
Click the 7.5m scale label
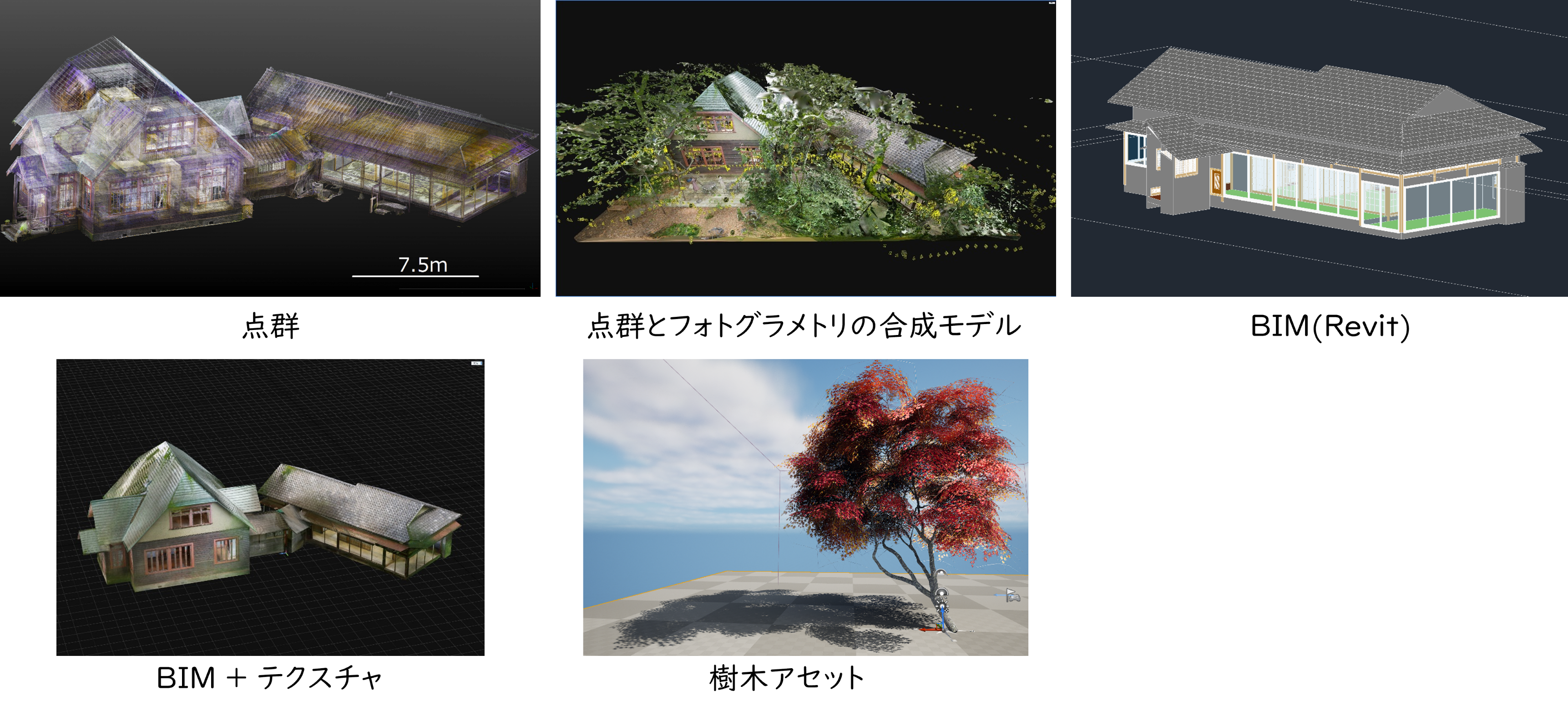point(422,265)
